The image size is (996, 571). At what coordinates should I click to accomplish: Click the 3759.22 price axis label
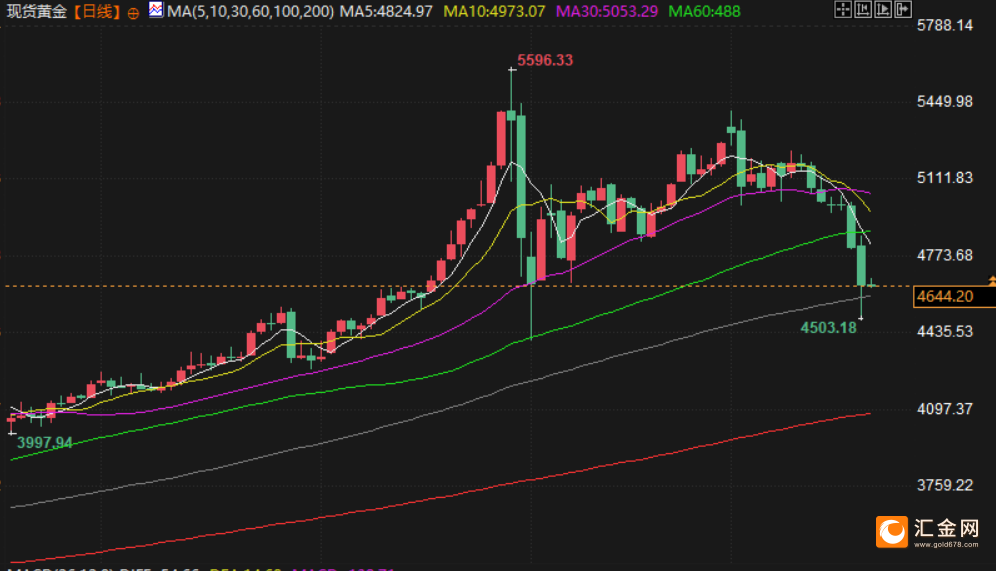click(945, 485)
